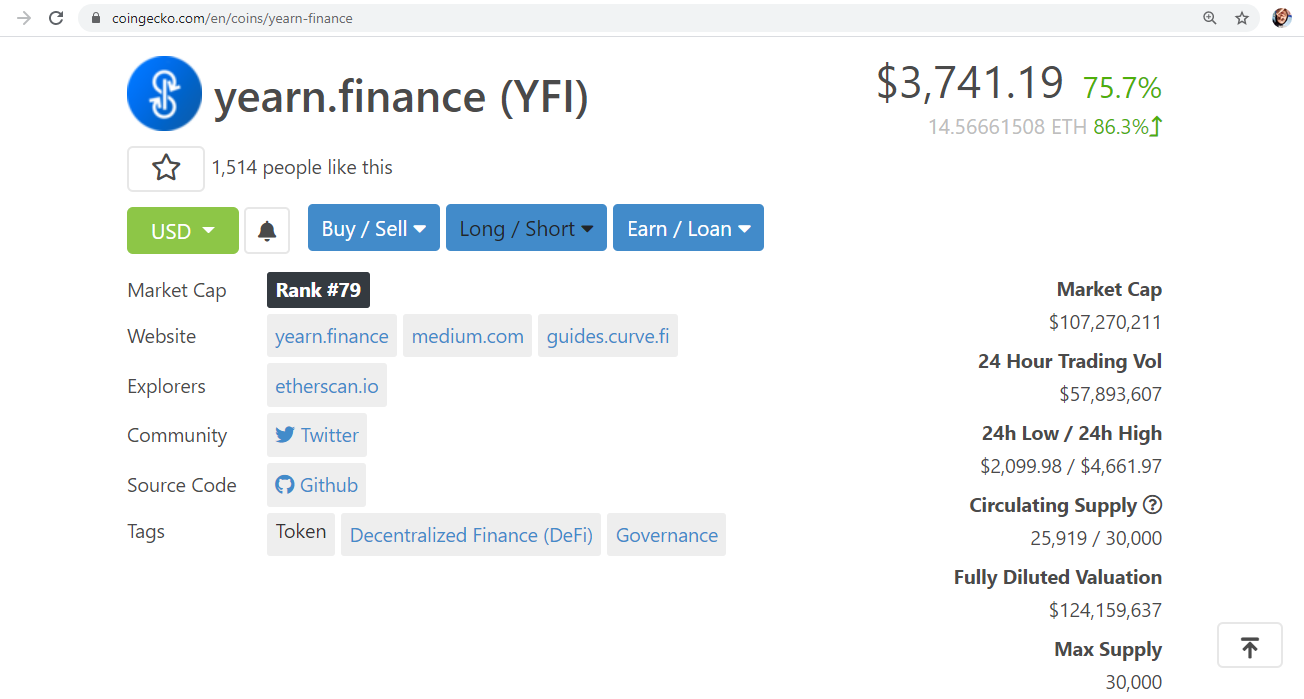1304x699 pixels.
Task: Click the address bar URL field
Action: click(x=640, y=18)
